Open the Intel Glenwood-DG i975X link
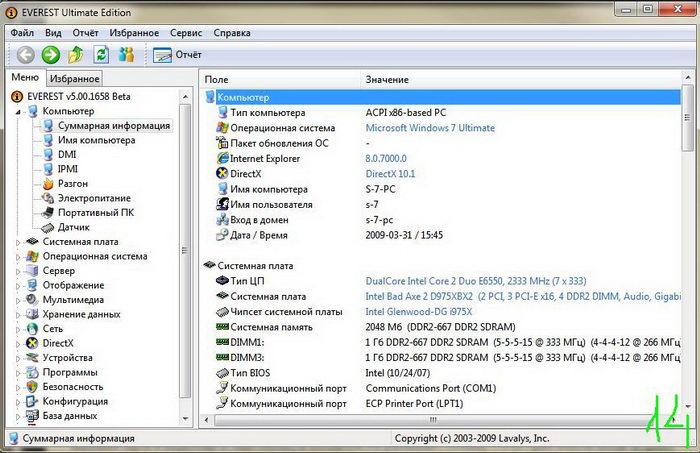700x453 pixels. tap(418, 312)
